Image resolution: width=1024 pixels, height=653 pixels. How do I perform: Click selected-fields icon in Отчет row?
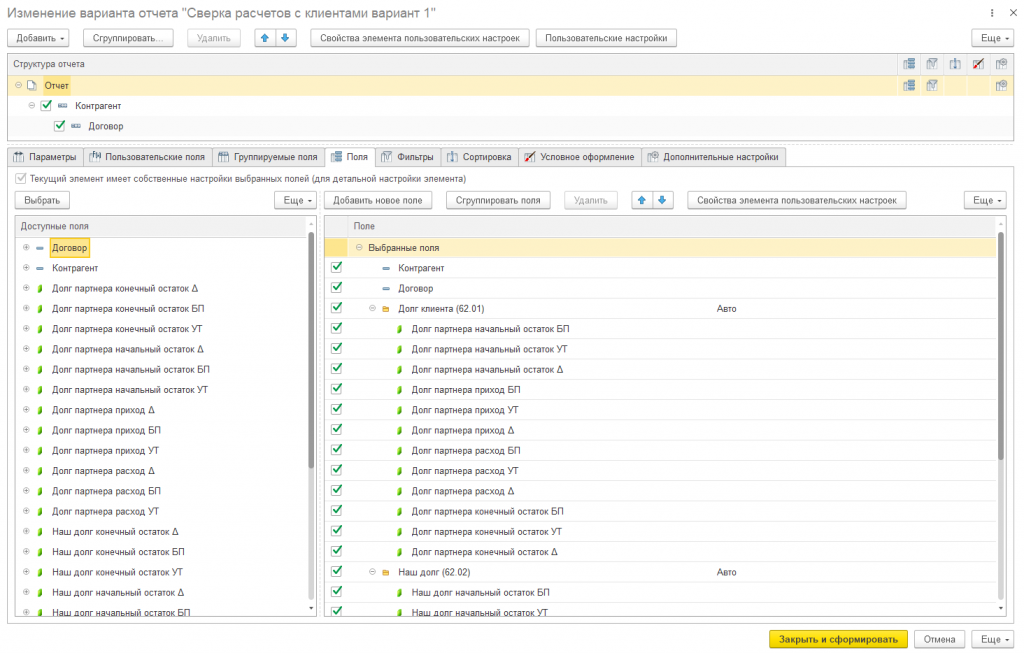point(909,86)
